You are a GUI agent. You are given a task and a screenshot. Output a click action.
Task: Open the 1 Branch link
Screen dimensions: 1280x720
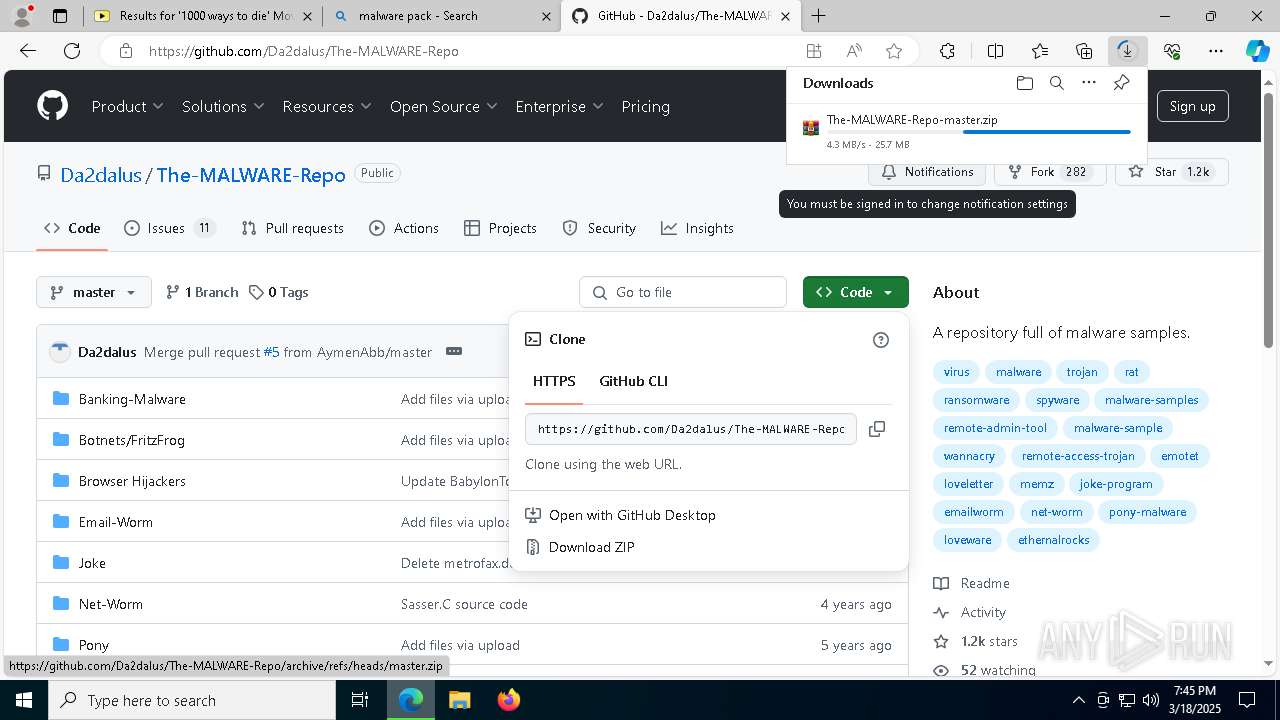tap(202, 292)
